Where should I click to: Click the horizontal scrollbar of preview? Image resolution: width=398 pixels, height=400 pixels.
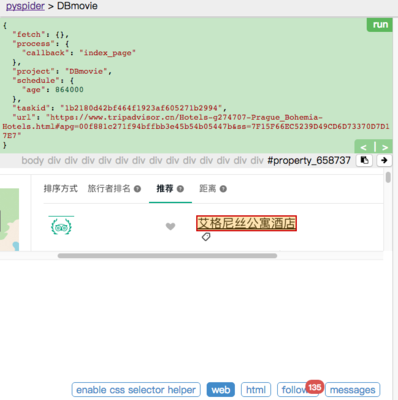click(x=167, y=256)
